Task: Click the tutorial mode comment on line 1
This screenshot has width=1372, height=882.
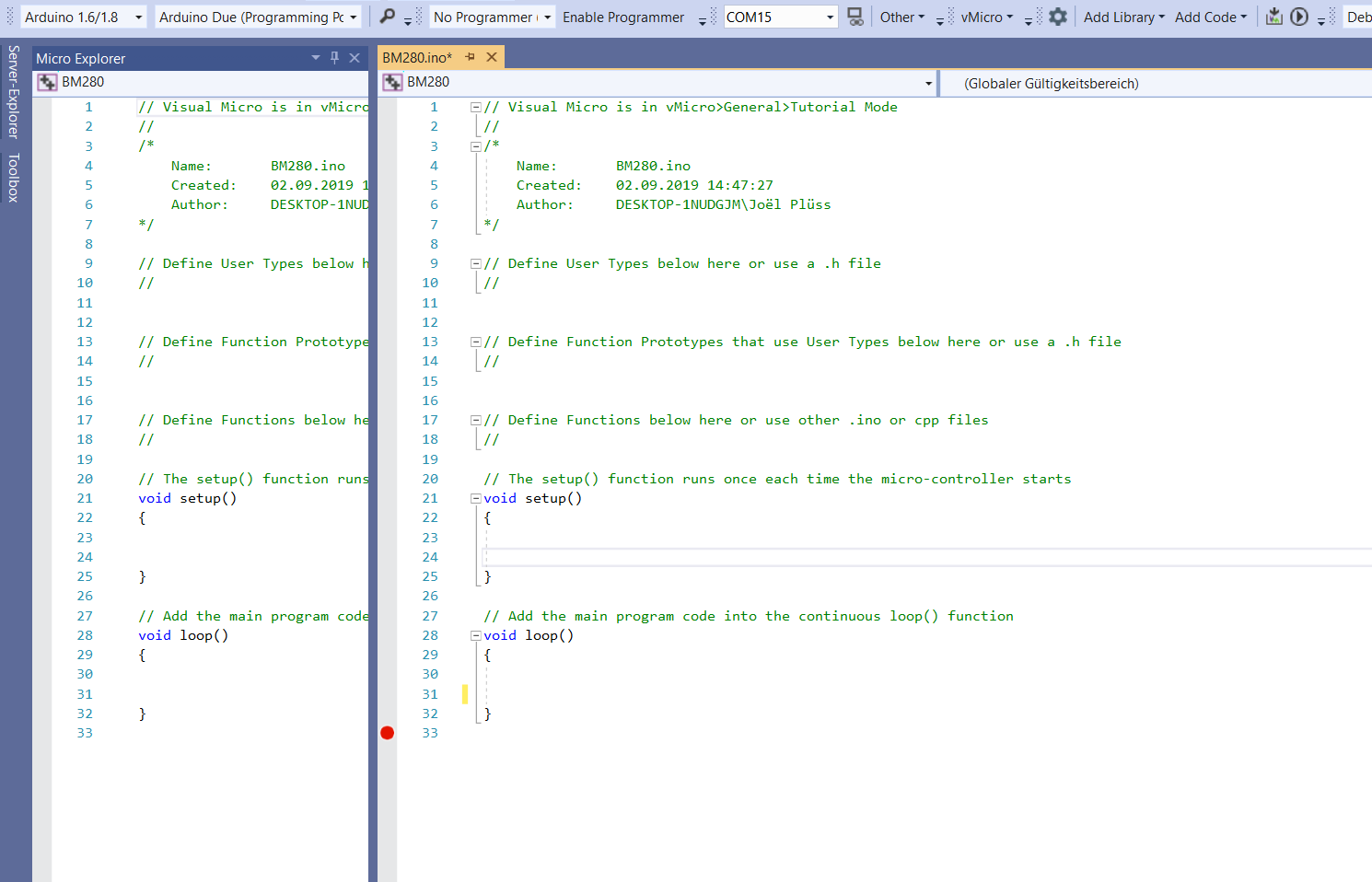Action: (691, 107)
